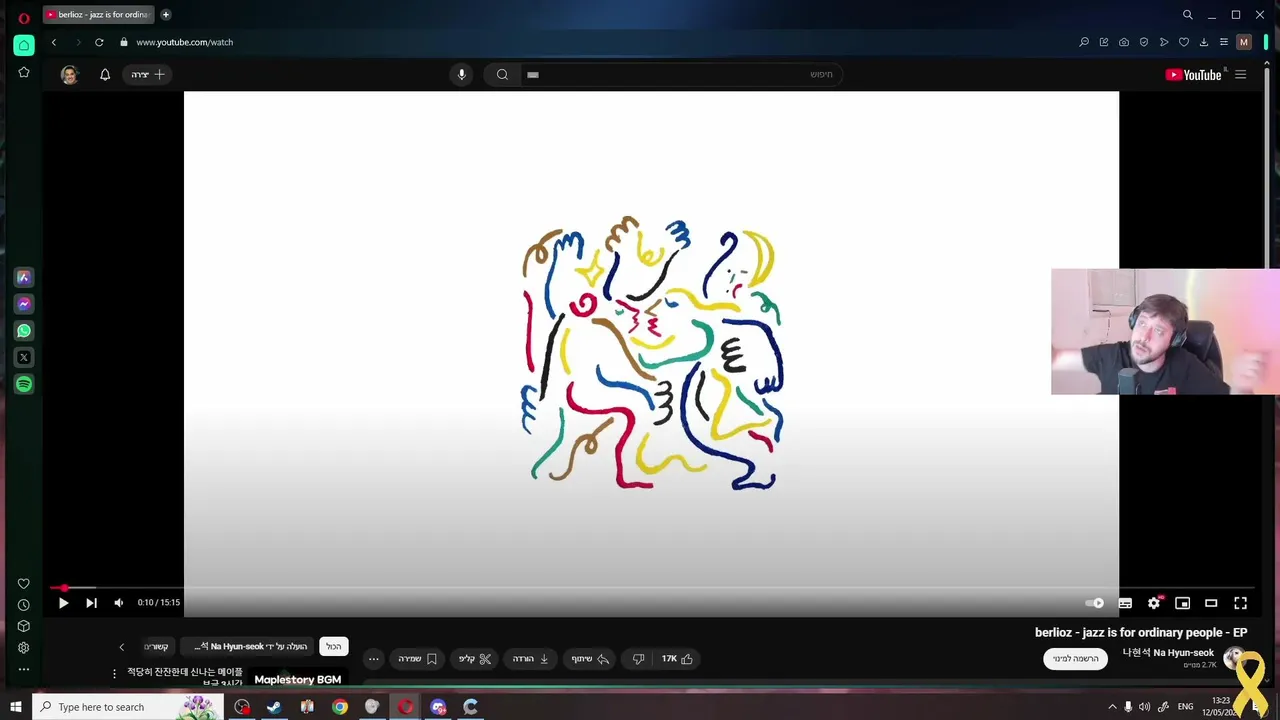The image size is (1280, 720).
Task: Open the ad blocker shield icon
Action: 1144,42
